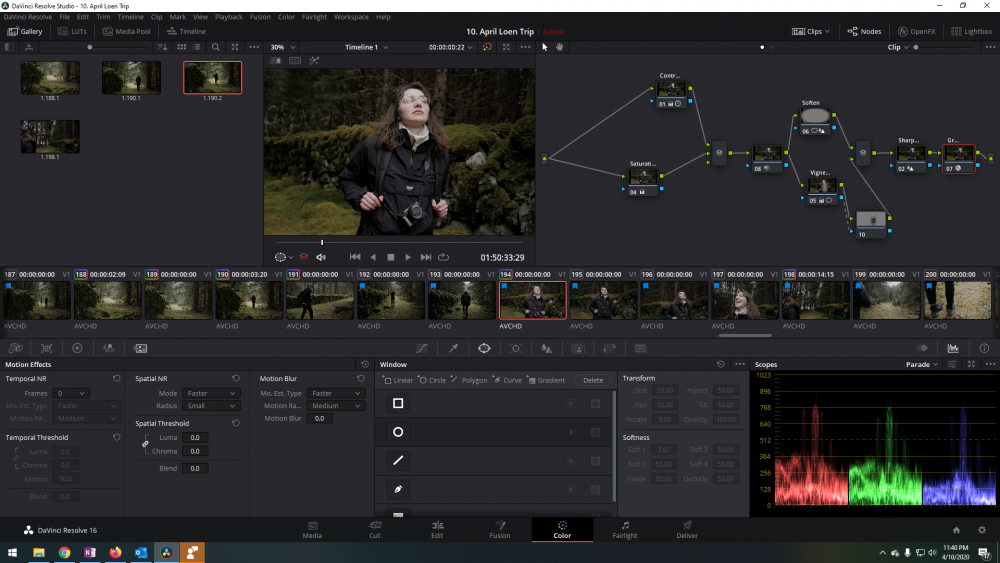The image size is (1000, 563).
Task: Expand the viewer zoom 30% dropdown
Action: (282, 47)
